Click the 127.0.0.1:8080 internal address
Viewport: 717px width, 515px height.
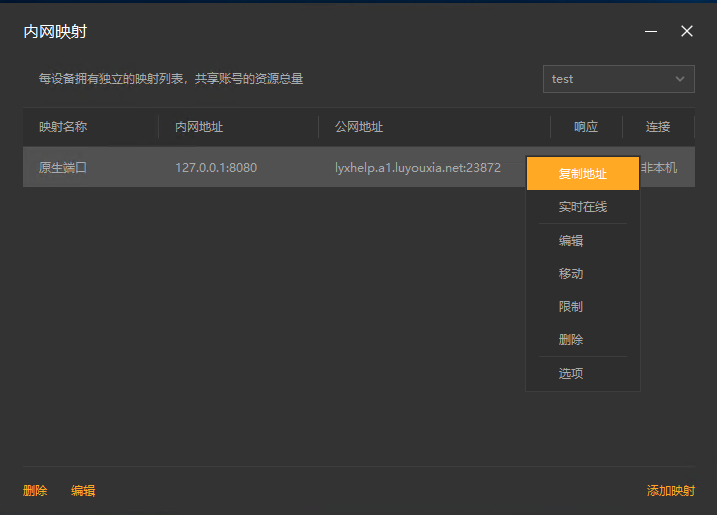coord(216,167)
